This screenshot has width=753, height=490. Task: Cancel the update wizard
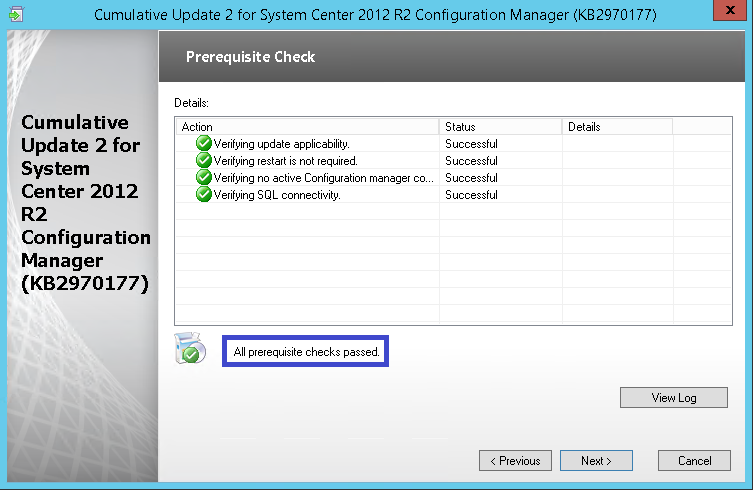(694, 461)
